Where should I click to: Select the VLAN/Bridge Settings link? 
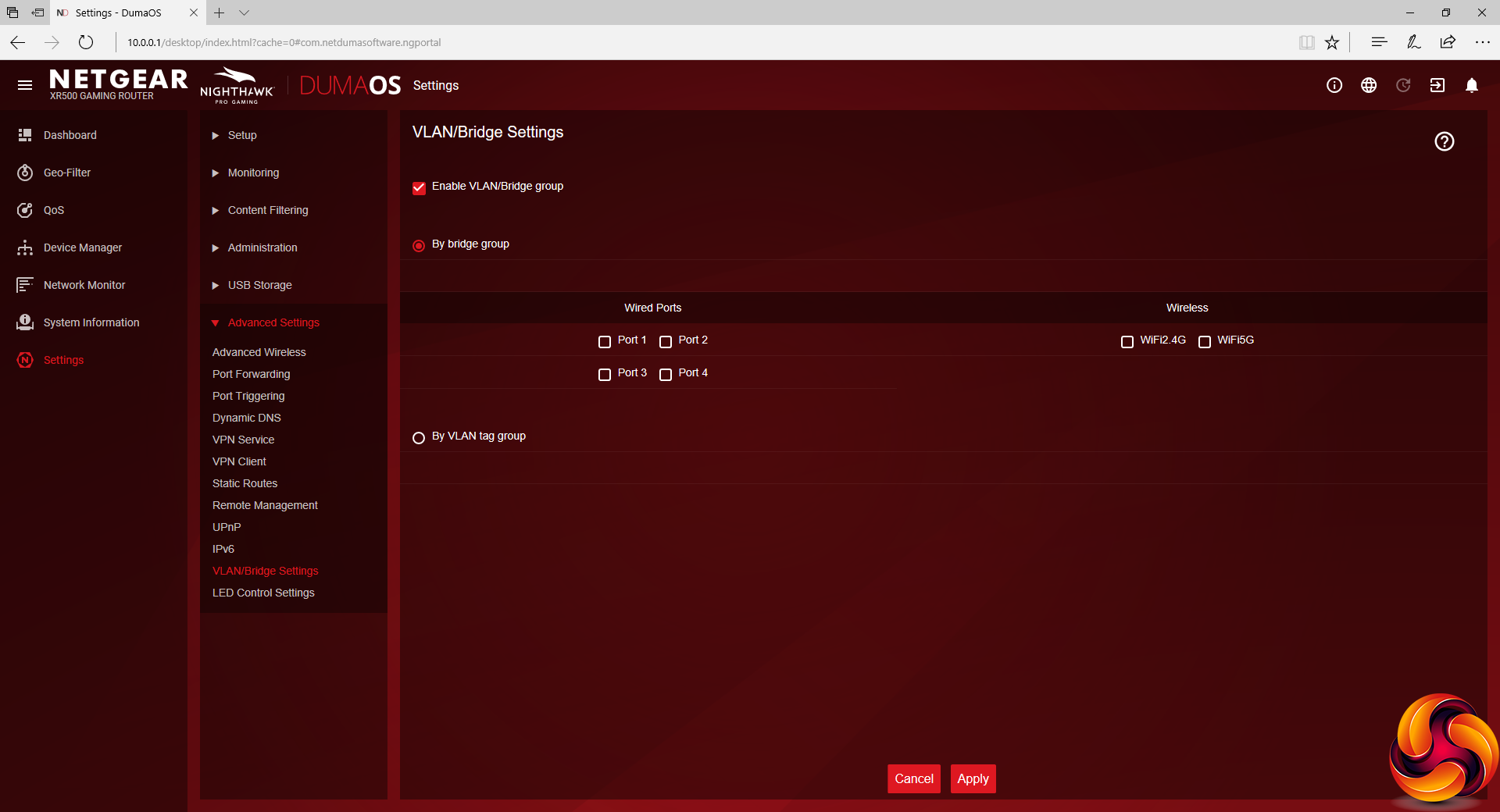[266, 571]
